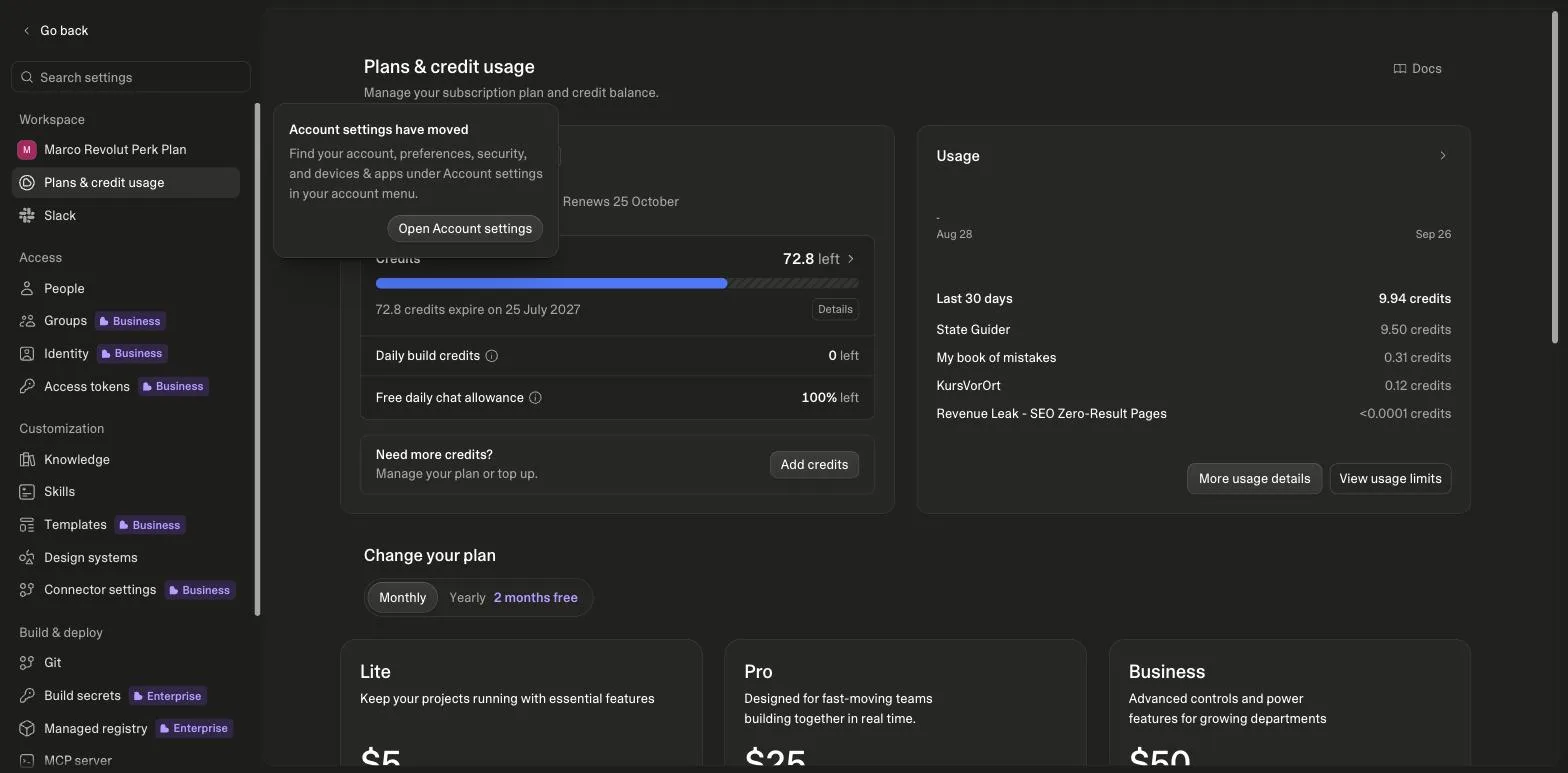Click the Design systems palette icon

click(x=27, y=558)
